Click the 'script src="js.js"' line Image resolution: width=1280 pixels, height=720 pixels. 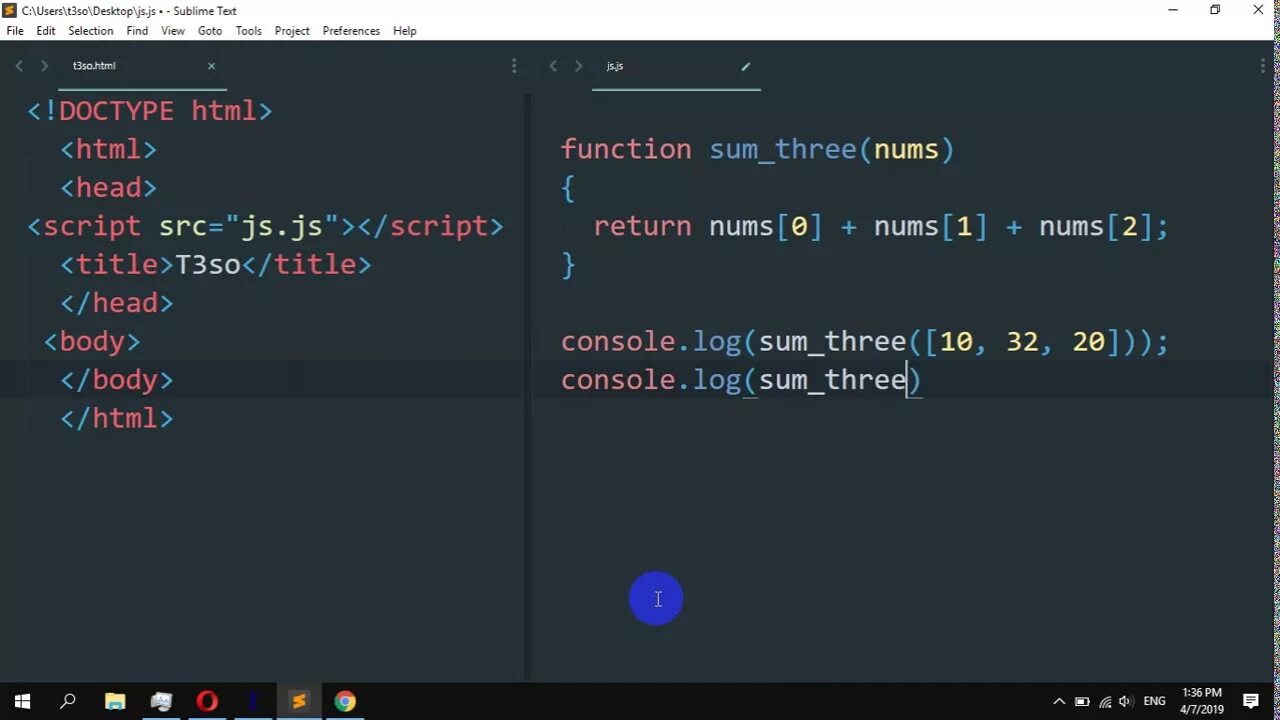265,226
